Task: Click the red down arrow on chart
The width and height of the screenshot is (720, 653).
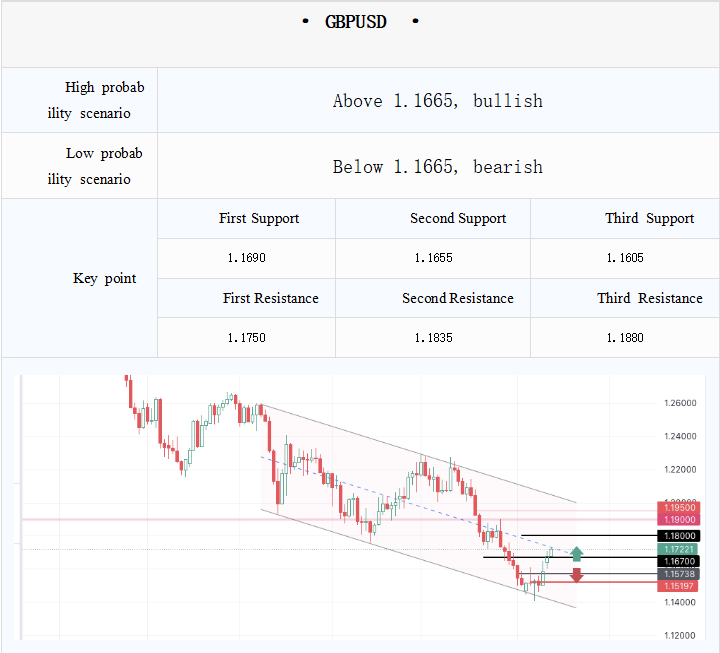Action: [577, 575]
